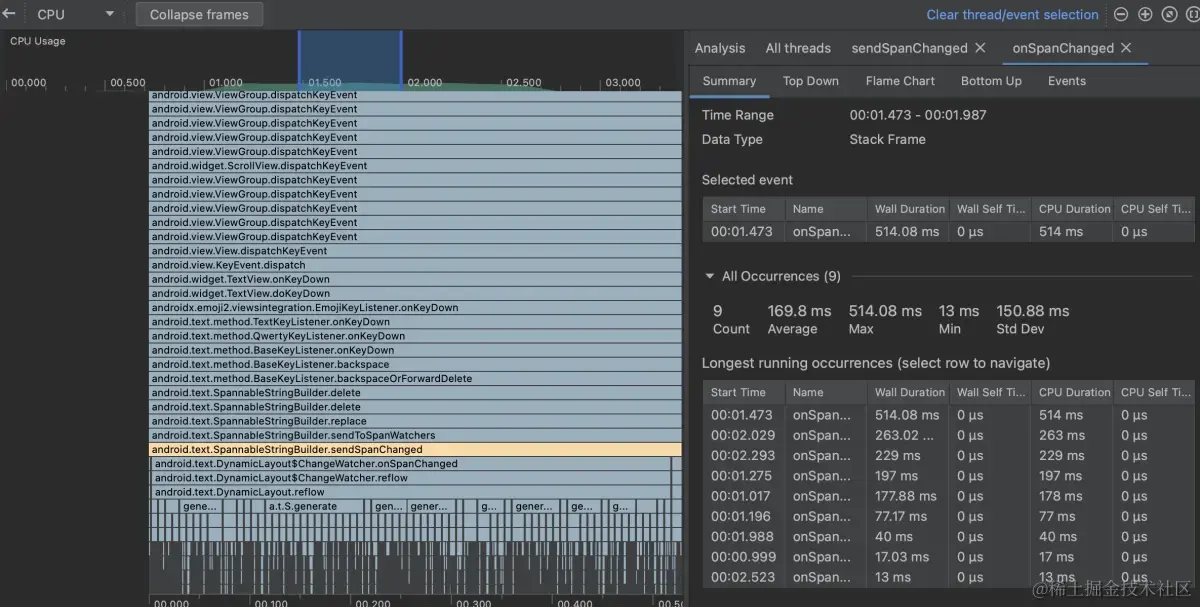The image size is (1200, 607).
Task: Click Clear thread/event selection link
Action: pyautogui.click(x=1012, y=14)
